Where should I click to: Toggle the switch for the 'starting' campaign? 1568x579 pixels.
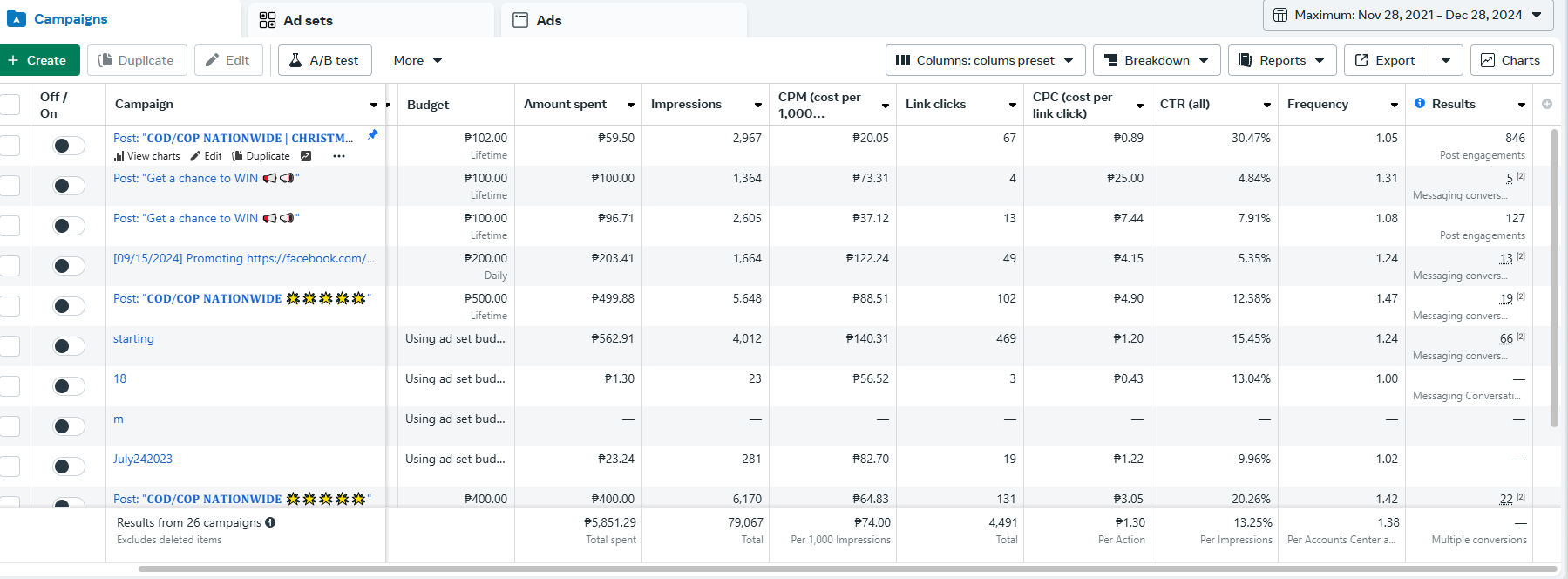[68, 346]
